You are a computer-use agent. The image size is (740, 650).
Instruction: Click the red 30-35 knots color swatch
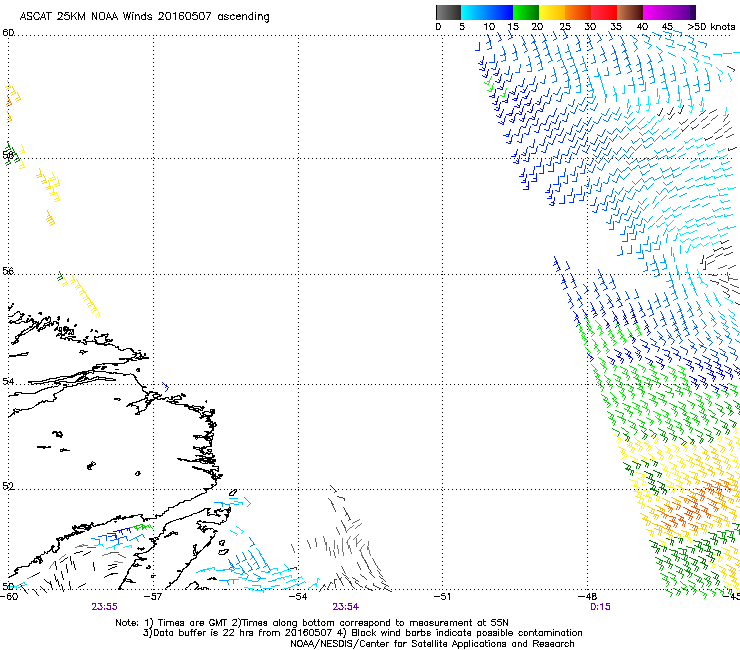pyautogui.click(x=604, y=12)
